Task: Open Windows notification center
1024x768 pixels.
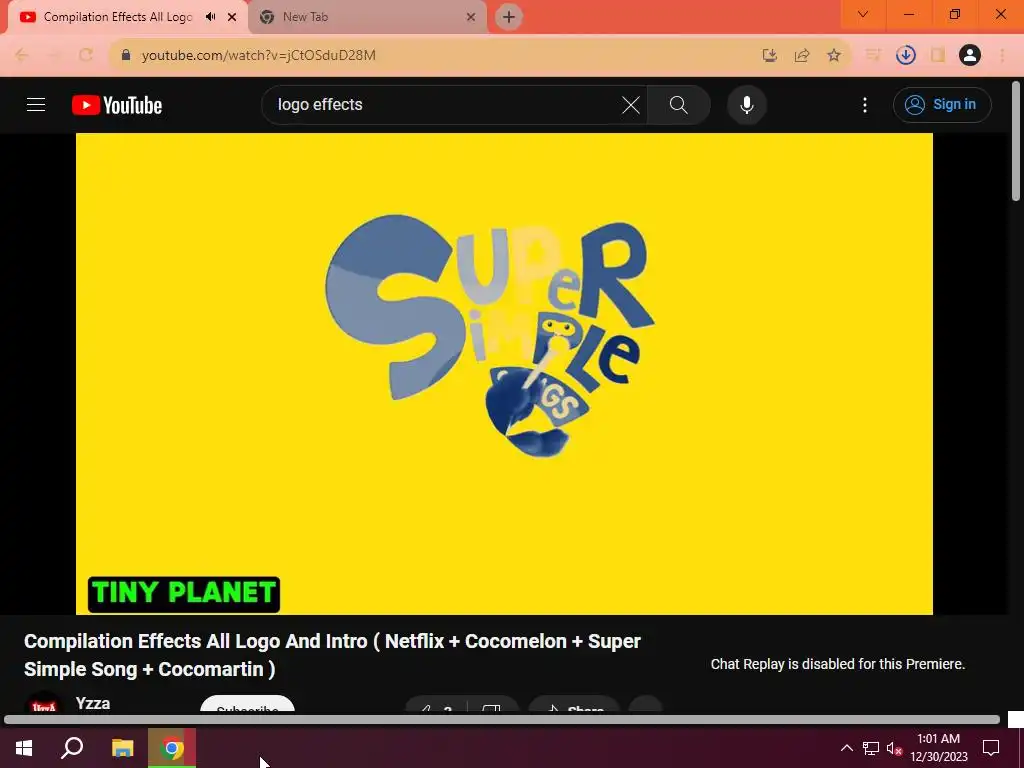Action: pos(991,748)
